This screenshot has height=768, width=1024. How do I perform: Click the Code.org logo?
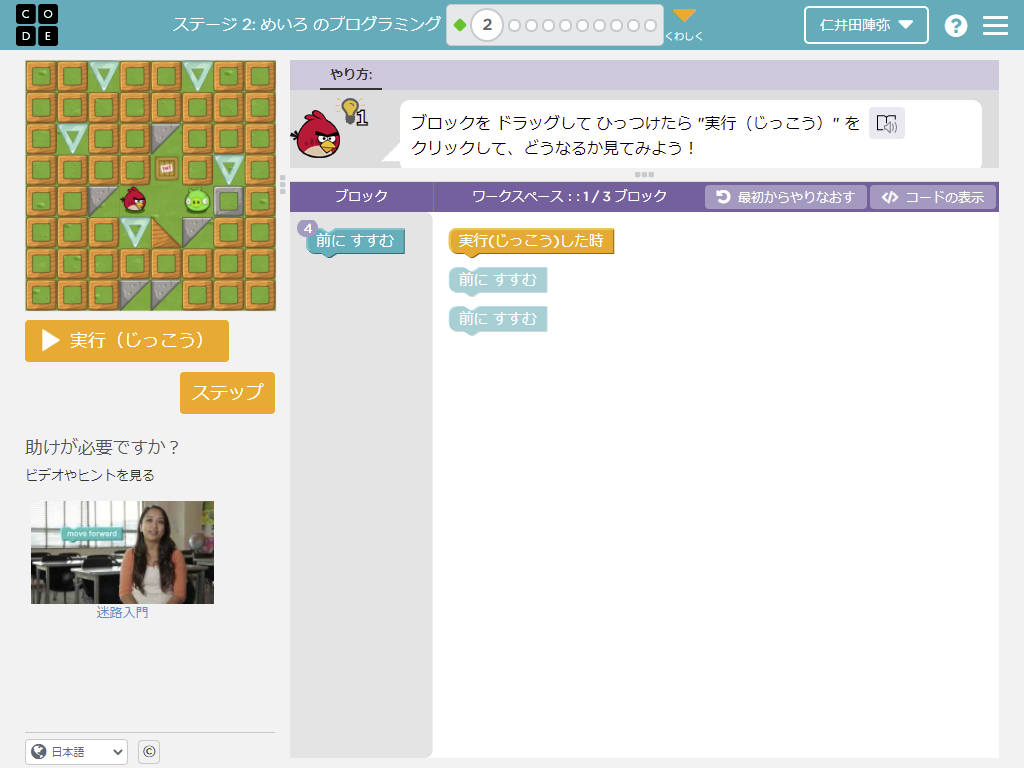(37, 25)
